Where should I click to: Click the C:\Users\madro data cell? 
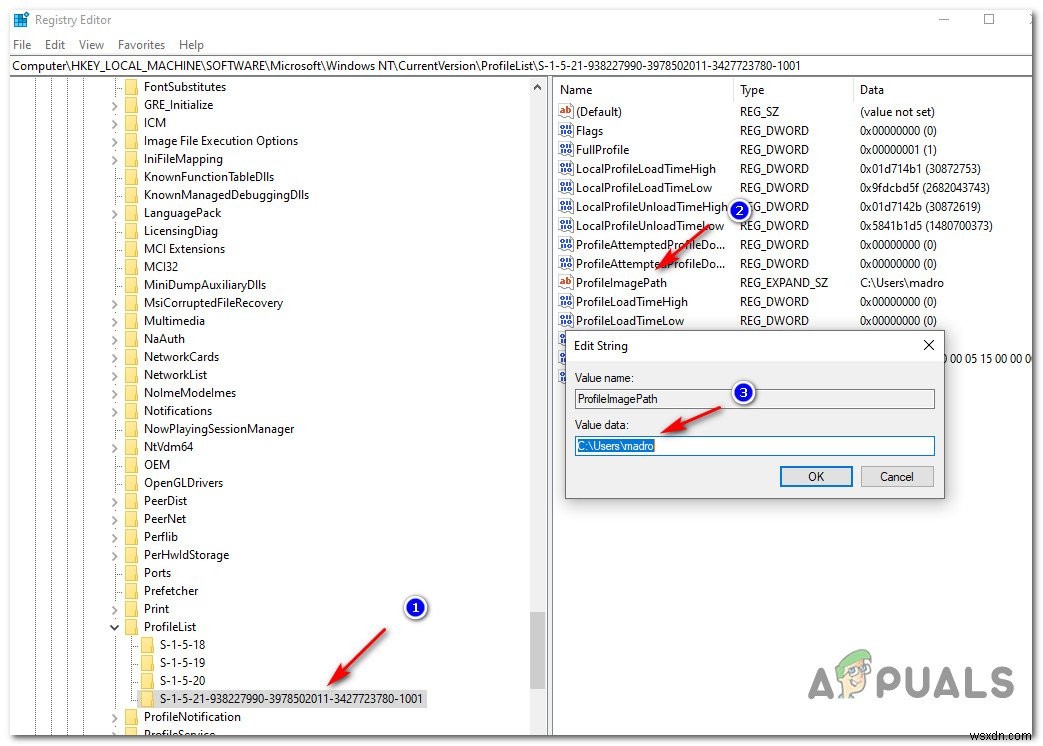[x=901, y=283]
